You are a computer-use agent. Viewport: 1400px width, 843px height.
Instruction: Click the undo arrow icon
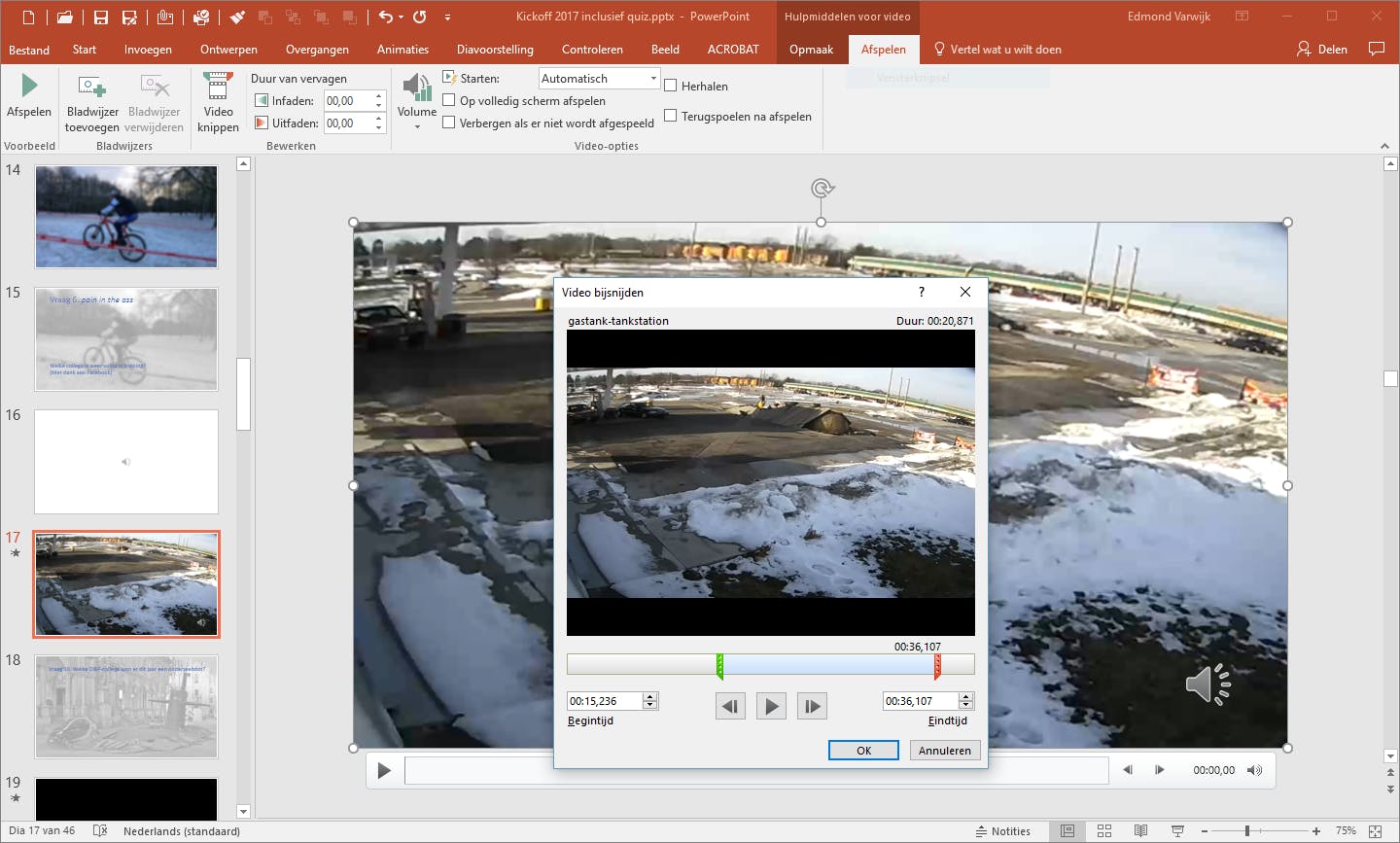click(x=386, y=17)
